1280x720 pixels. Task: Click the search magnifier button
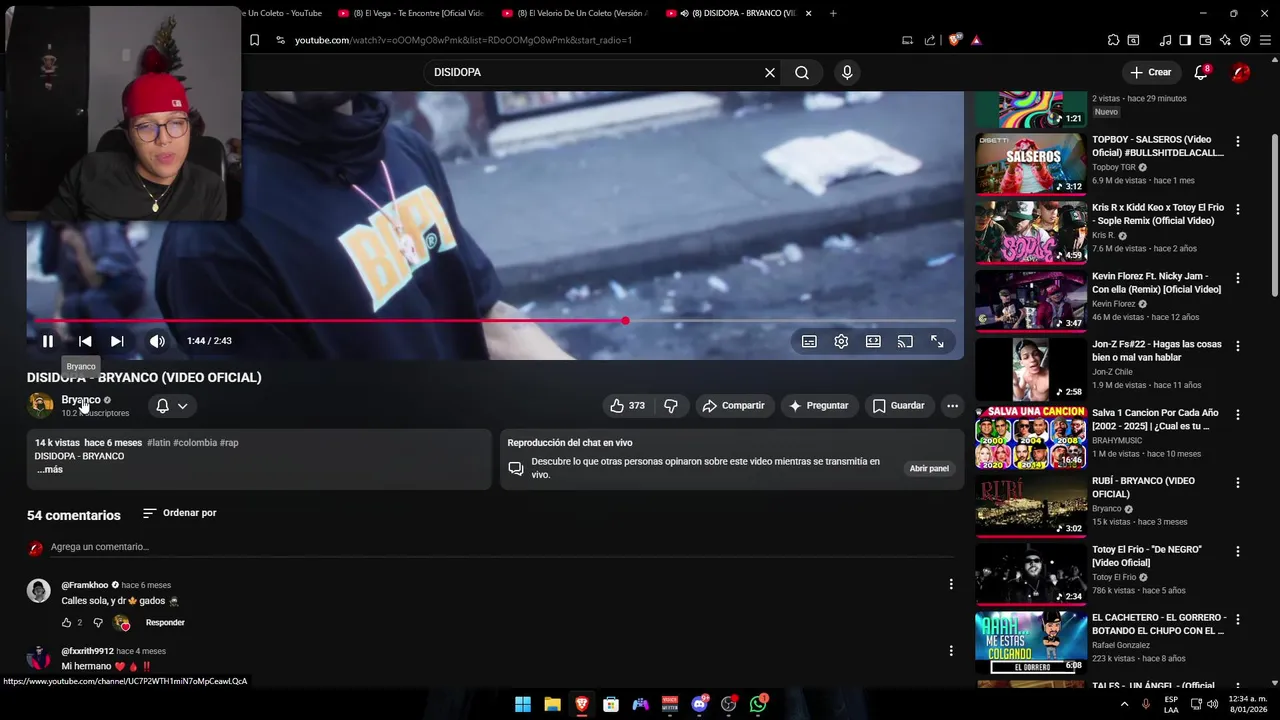coord(802,72)
